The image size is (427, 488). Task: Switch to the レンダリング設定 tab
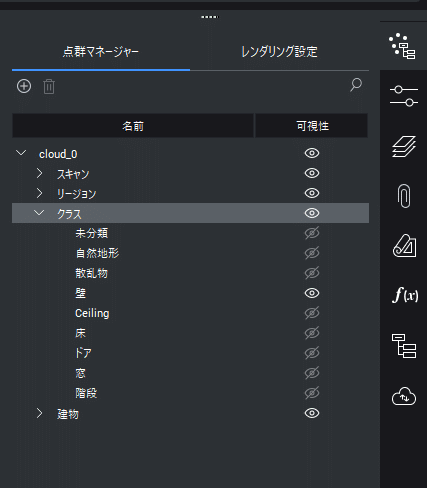click(x=279, y=52)
